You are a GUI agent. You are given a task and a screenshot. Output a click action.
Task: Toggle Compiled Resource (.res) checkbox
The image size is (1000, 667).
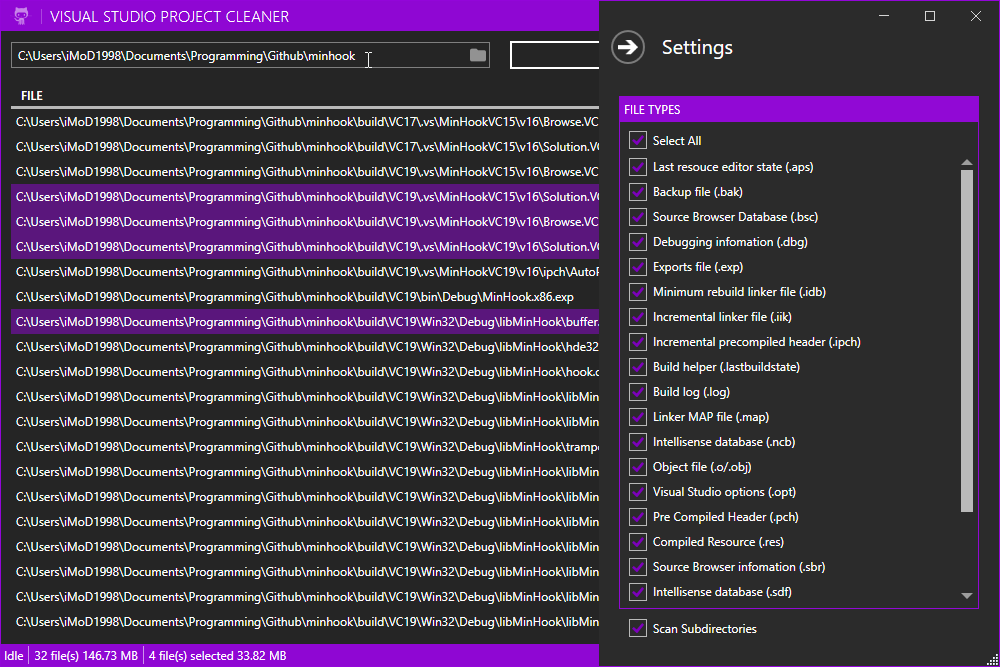click(x=638, y=541)
